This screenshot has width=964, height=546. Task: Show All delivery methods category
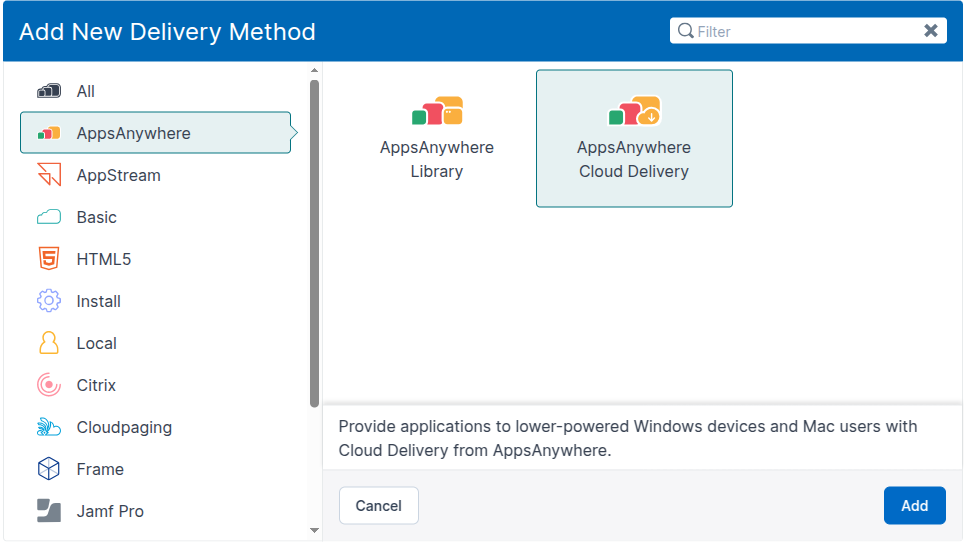[86, 91]
